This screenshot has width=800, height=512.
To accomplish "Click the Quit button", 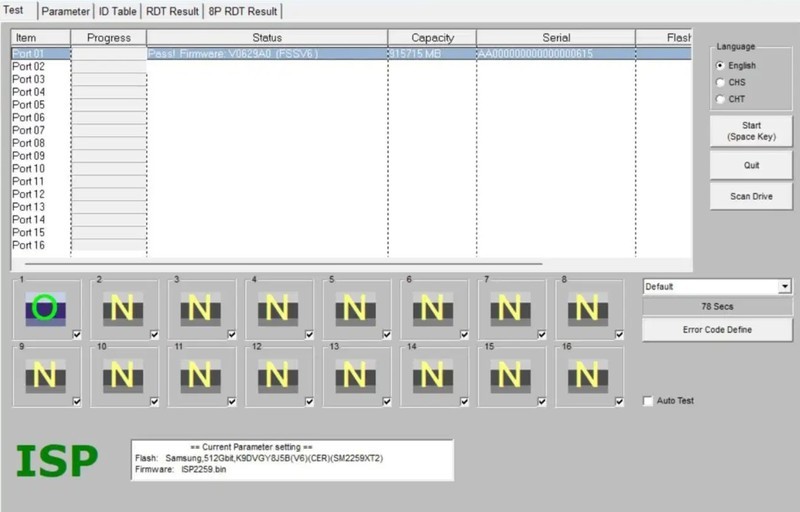I will 752,165.
